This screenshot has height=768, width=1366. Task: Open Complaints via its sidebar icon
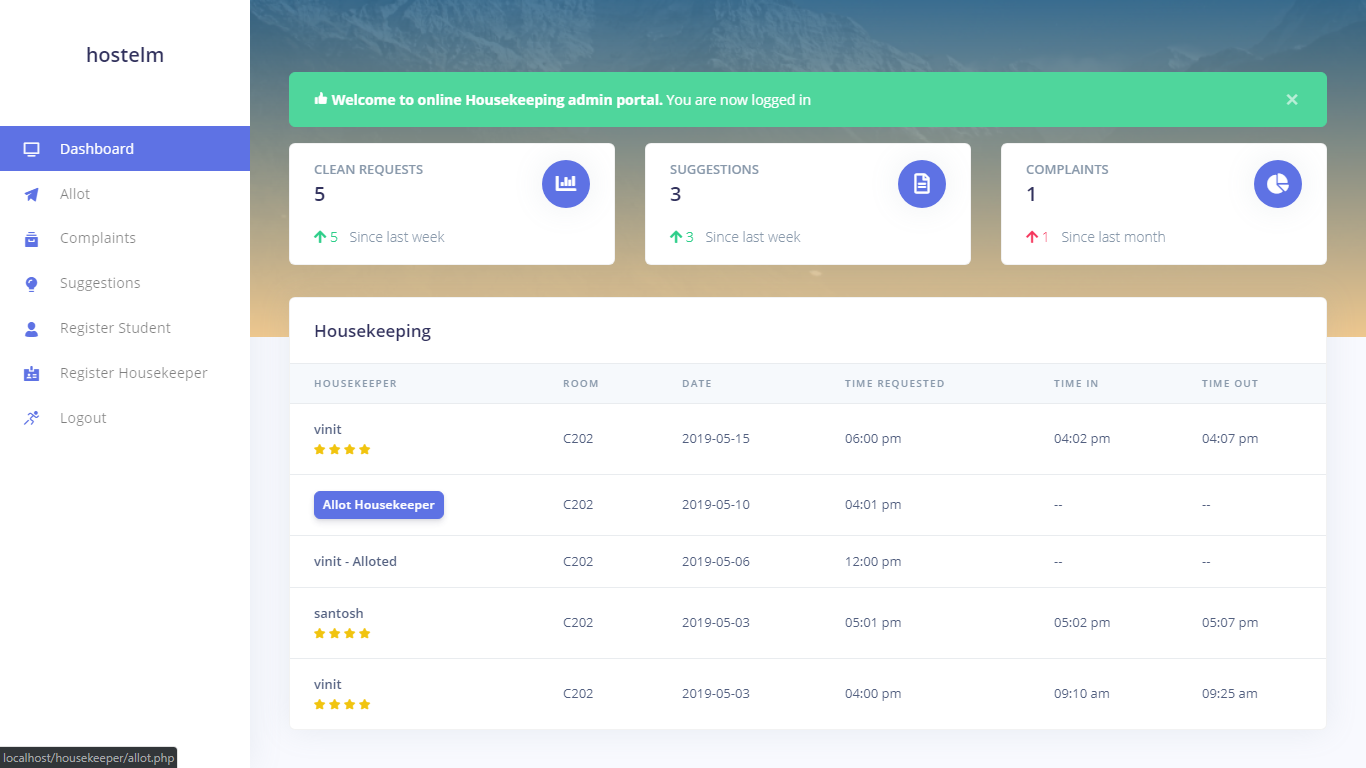31,238
